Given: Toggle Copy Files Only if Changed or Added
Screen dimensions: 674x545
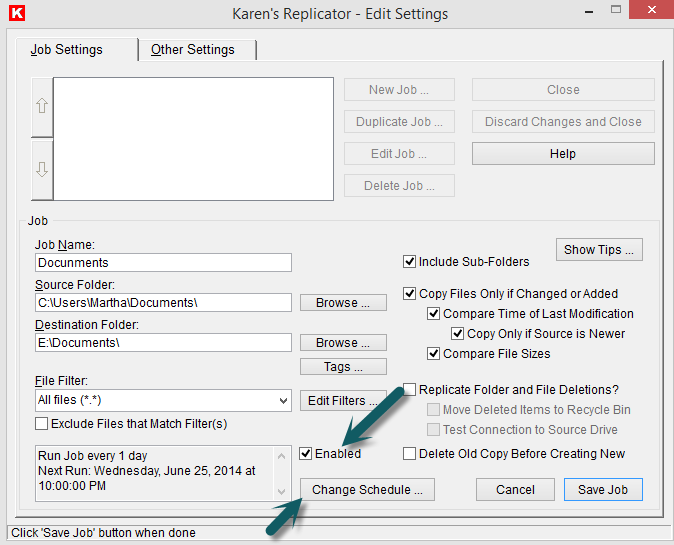Looking at the screenshot, I should click(409, 294).
